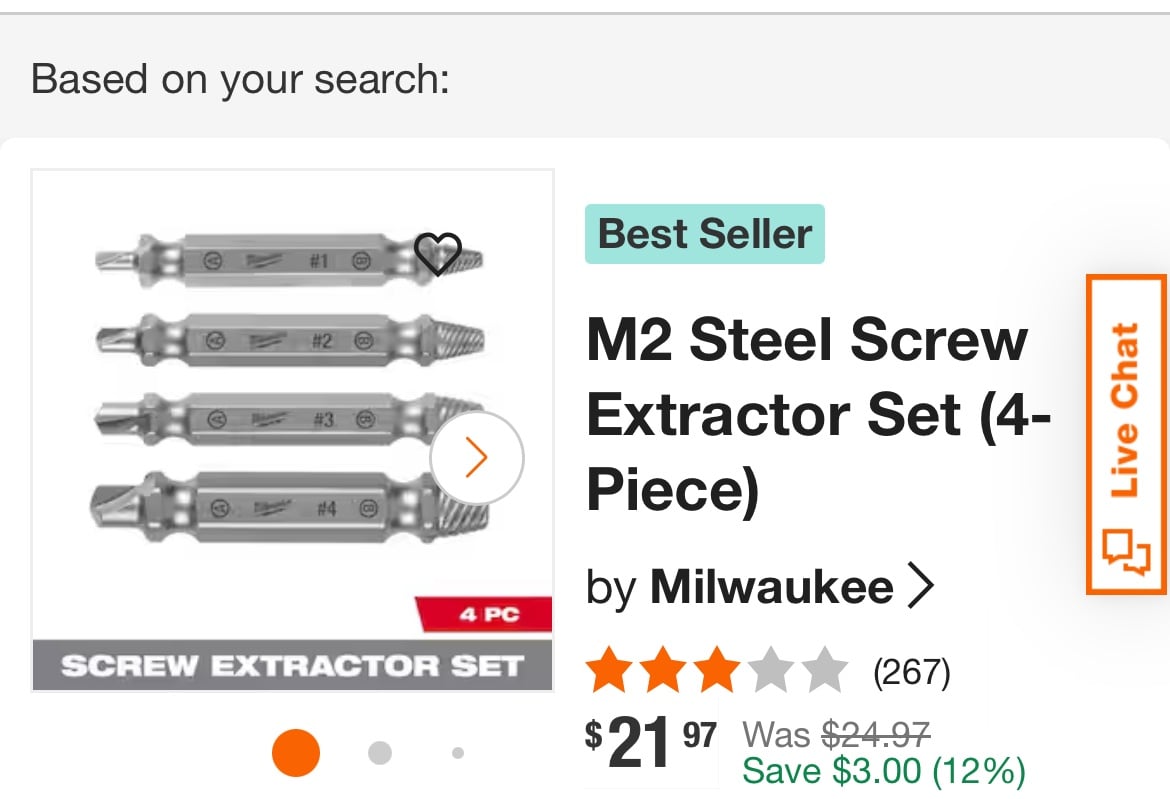Click the Live Chat speech bubble icon
Image resolution: width=1170 pixels, height=799 pixels.
(x=1126, y=552)
